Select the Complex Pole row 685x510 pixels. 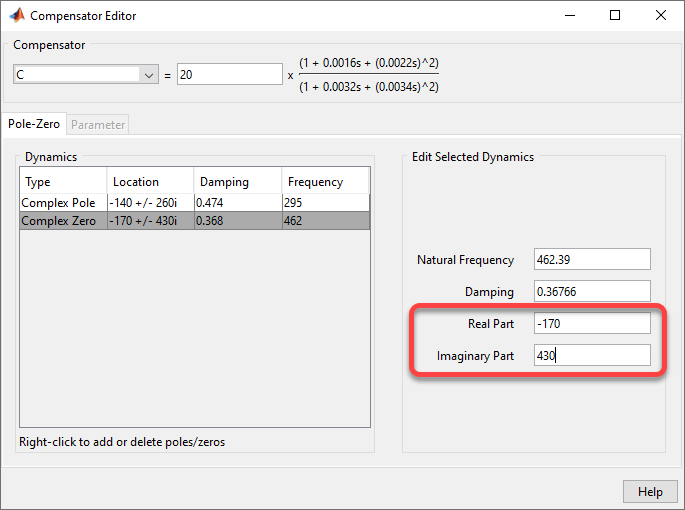pos(60,203)
